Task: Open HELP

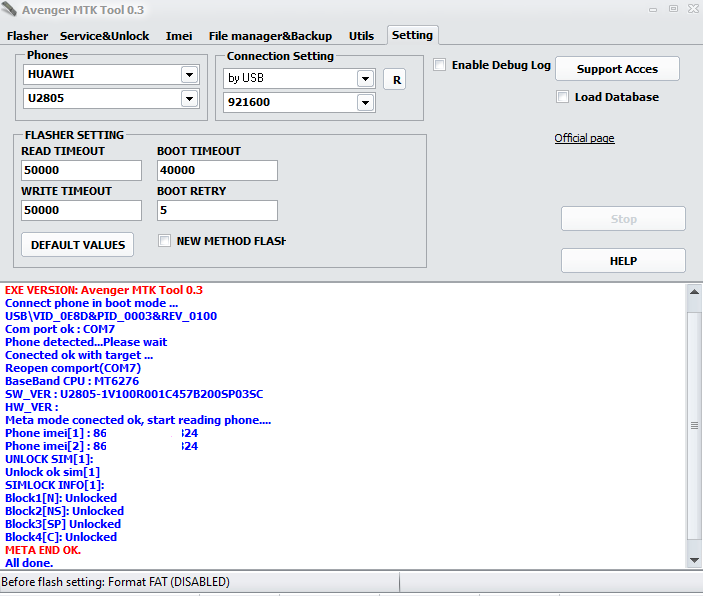Action: tap(623, 261)
